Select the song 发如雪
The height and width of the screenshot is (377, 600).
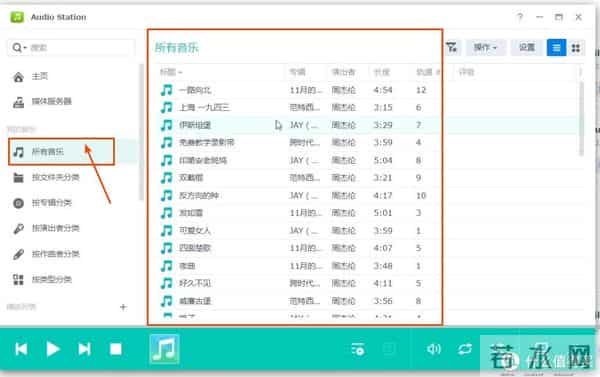(x=191, y=213)
